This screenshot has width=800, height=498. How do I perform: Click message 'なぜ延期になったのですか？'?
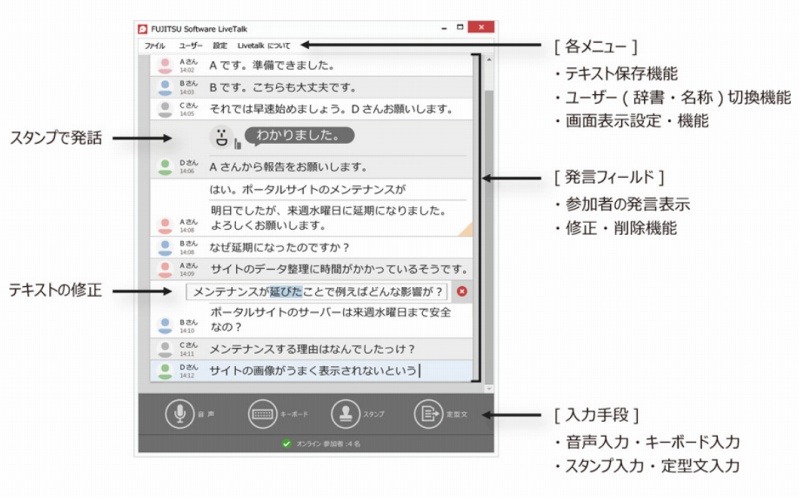[280, 247]
